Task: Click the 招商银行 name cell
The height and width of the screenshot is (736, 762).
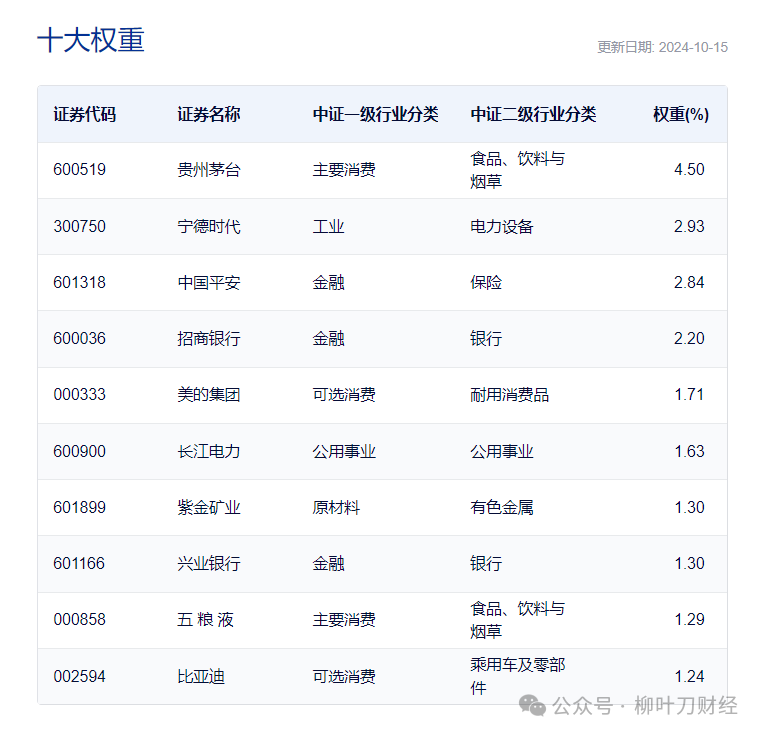Action: pyautogui.click(x=208, y=338)
